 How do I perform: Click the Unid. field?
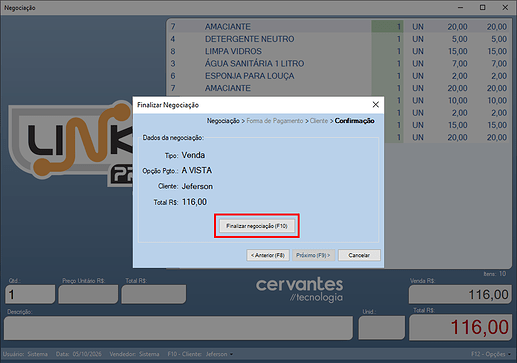pyautogui.click(x=382, y=328)
